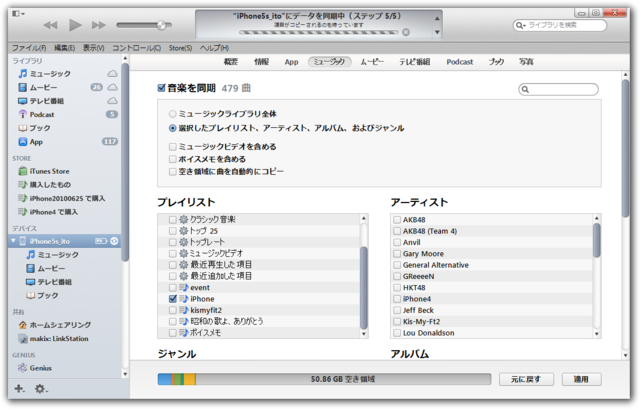The width and height of the screenshot is (640, 409).
Task: Enable ミュージックビデオを含める
Action: [x=173, y=147]
